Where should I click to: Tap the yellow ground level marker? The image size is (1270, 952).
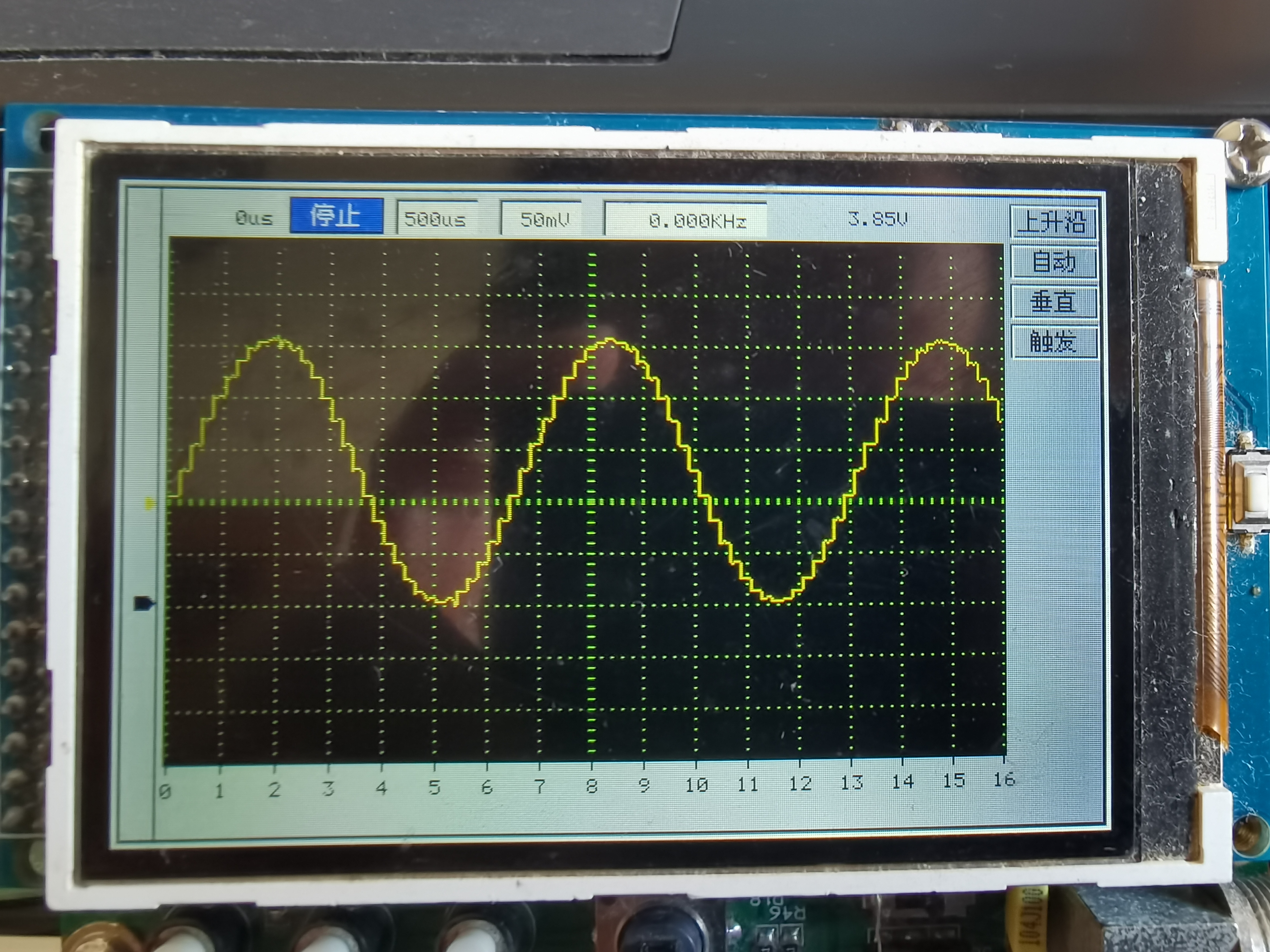[x=150, y=504]
